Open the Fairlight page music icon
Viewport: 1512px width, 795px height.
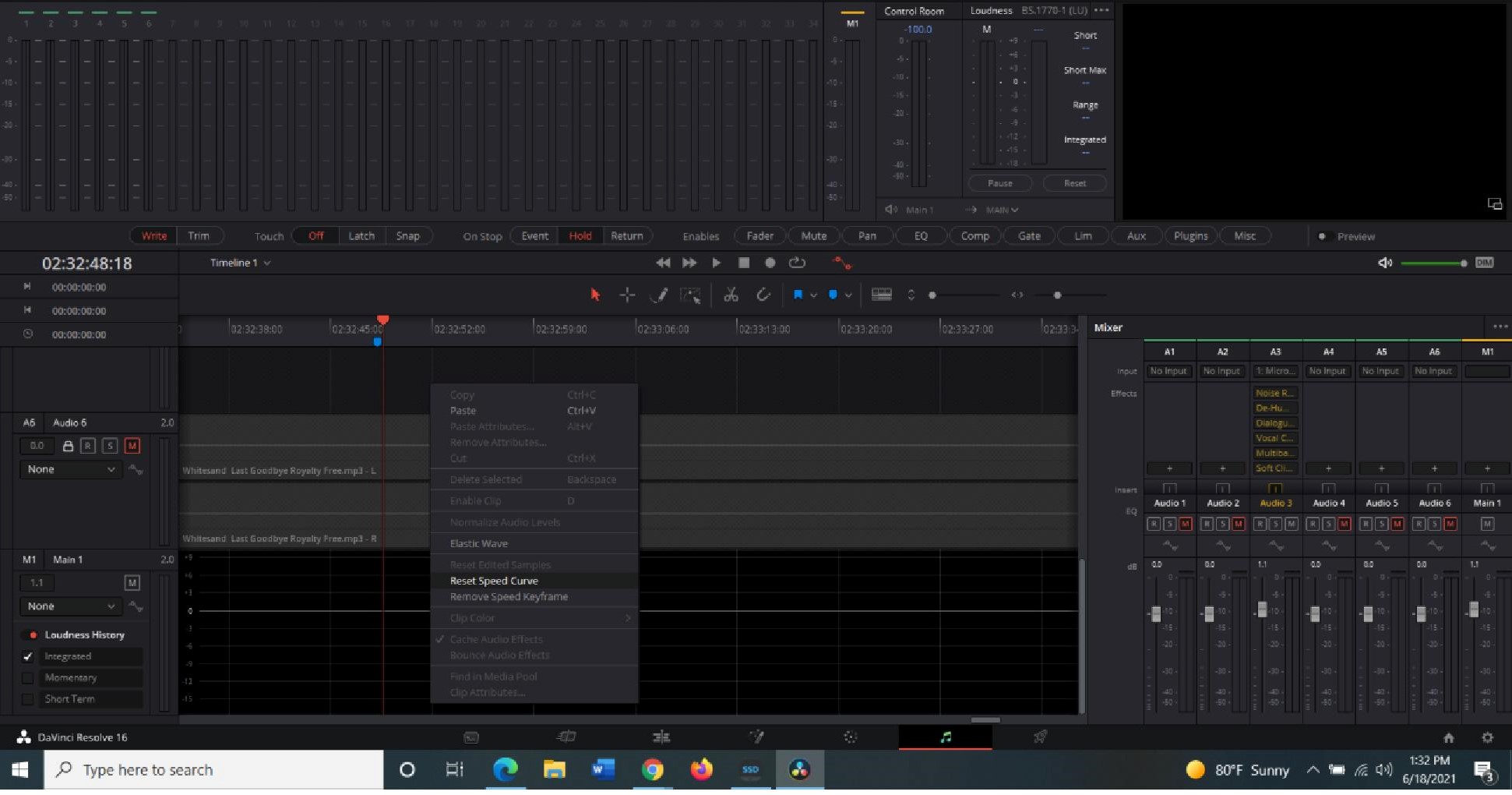pos(946,737)
